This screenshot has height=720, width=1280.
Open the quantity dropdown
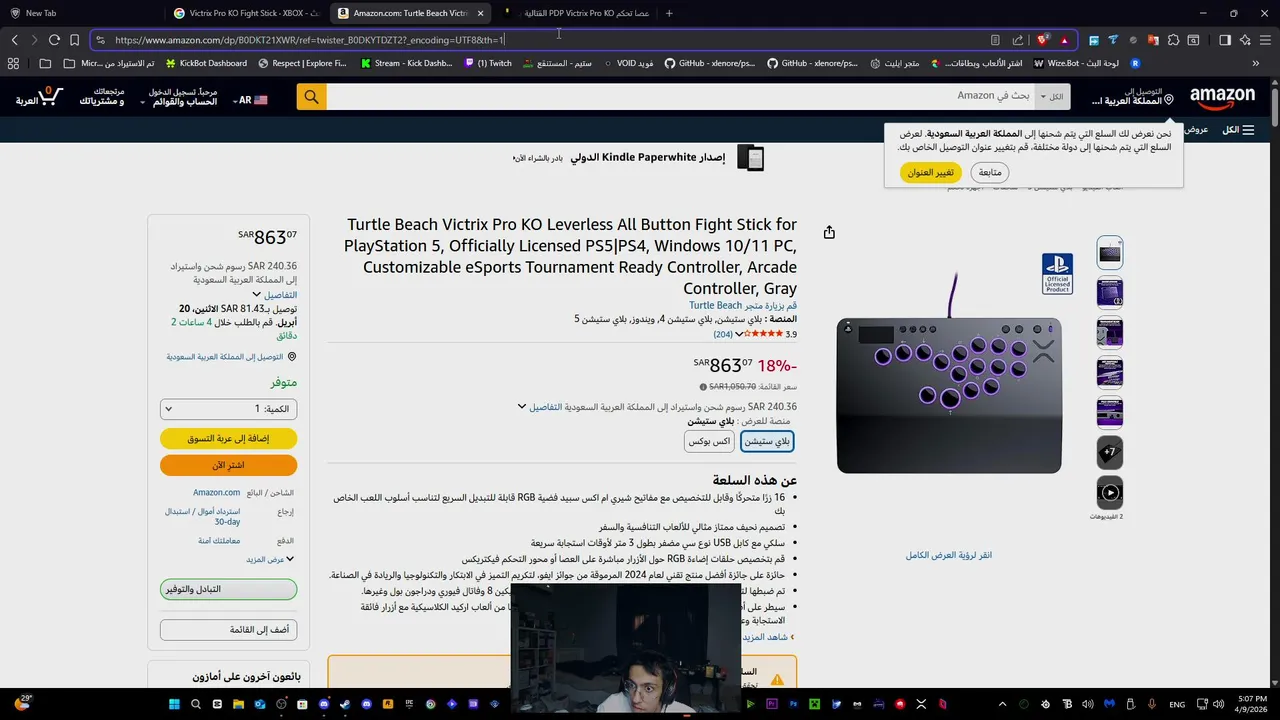pos(228,409)
